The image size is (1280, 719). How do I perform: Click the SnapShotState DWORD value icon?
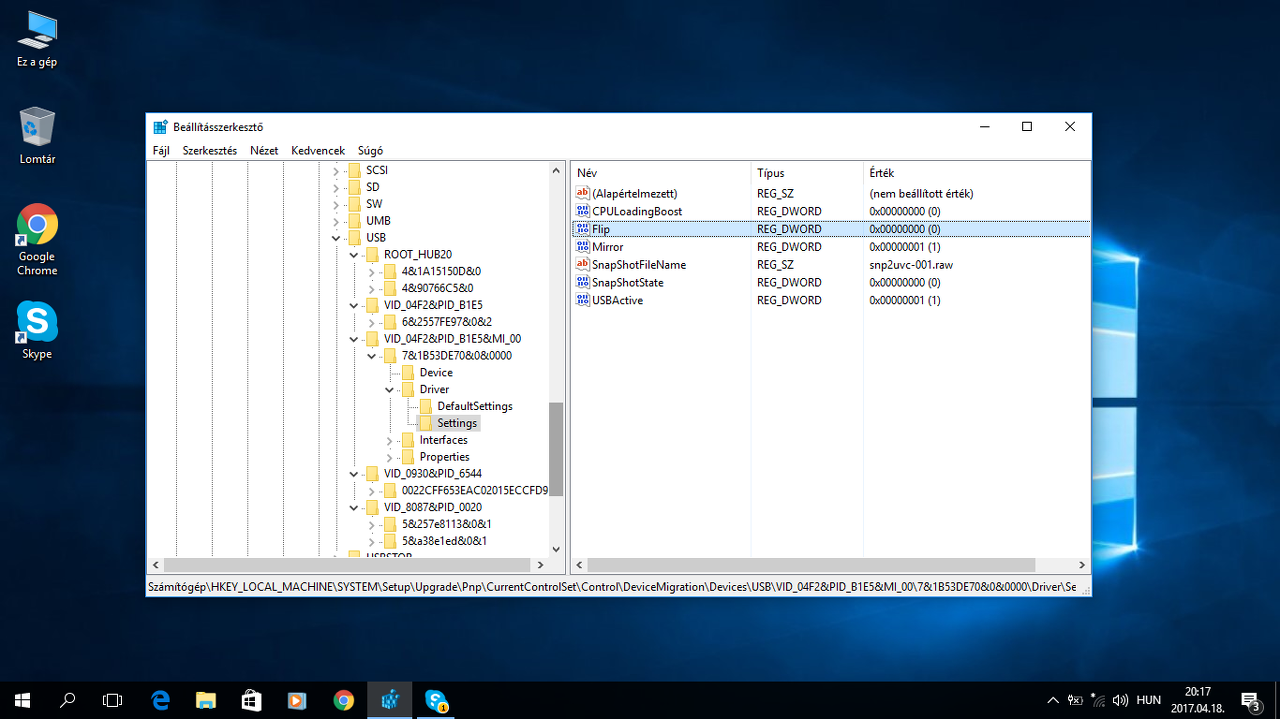[x=583, y=282]
